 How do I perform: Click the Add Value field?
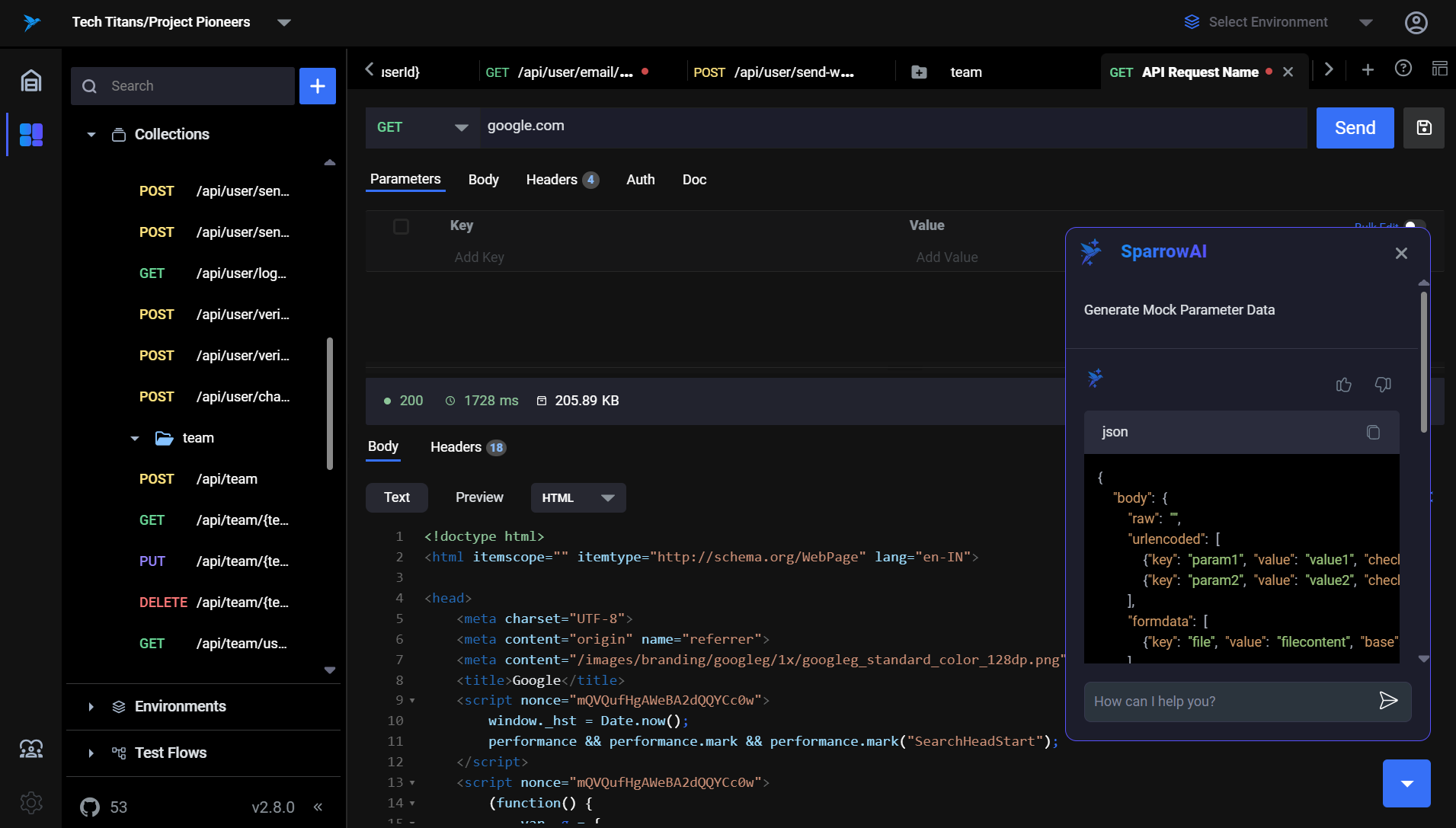947,257
